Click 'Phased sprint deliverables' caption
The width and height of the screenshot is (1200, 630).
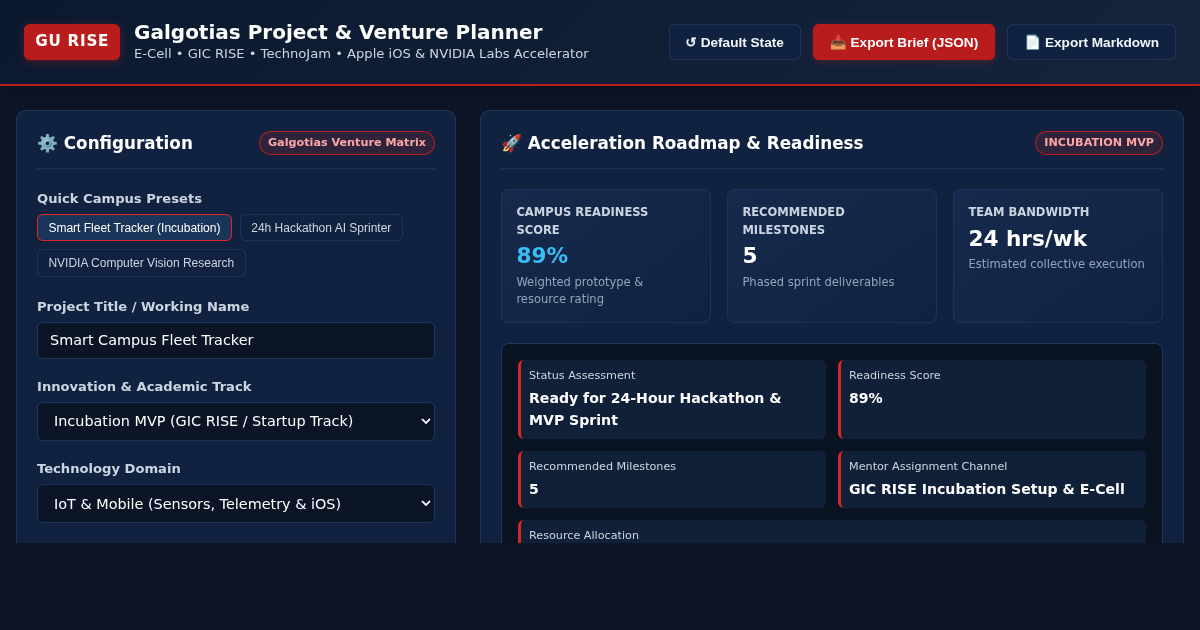pyautogui.click(x=818, y=282)
